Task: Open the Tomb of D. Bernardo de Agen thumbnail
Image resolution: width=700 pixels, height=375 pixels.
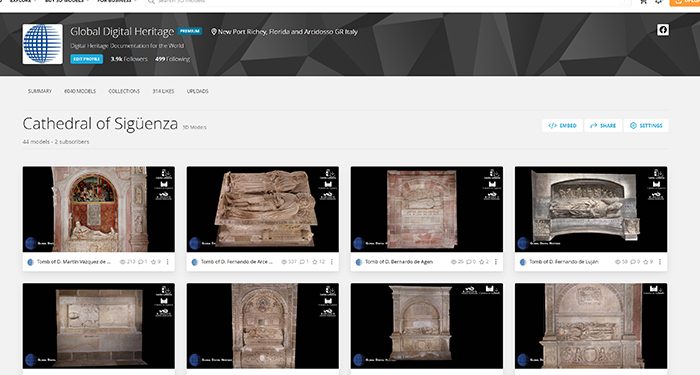Action: click(x=427, y=209)
